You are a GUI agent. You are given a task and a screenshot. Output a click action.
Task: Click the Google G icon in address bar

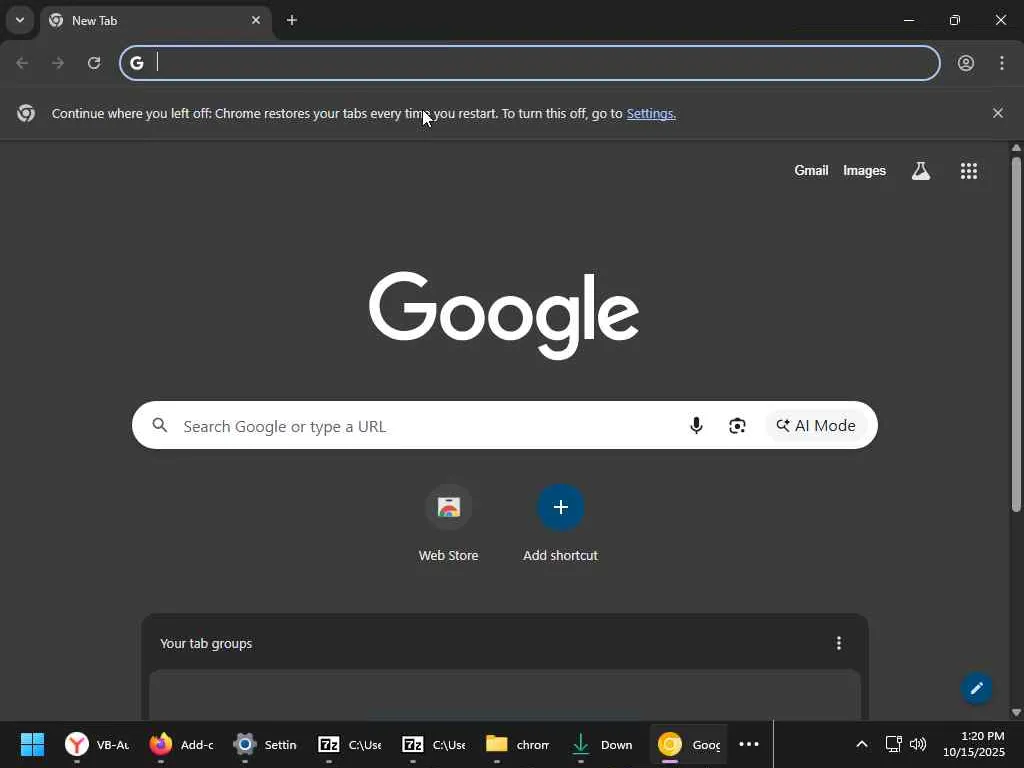coord(136,63)
